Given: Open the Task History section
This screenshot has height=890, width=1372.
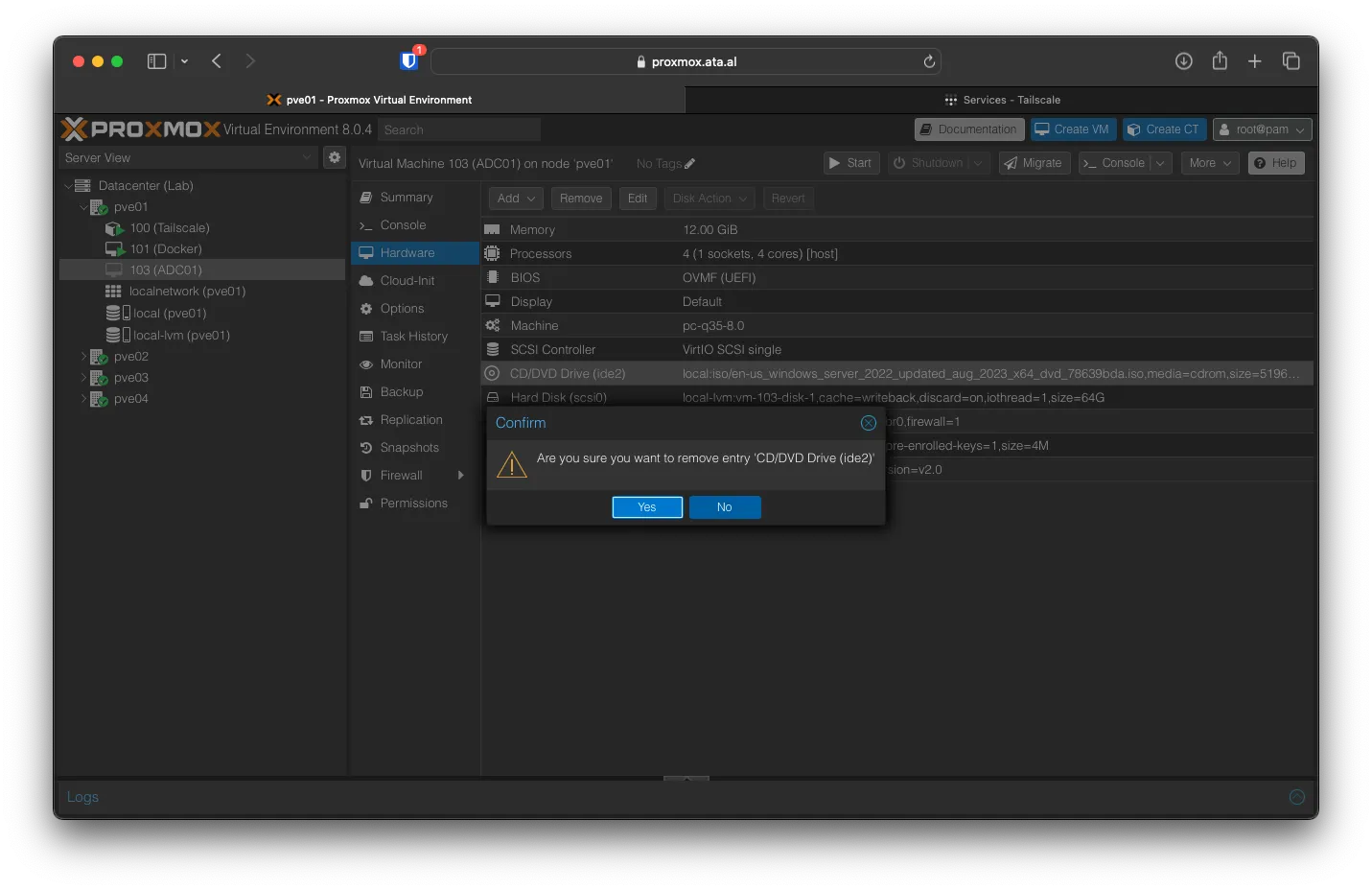Looking at the screenshot, I should pos(414,337).
